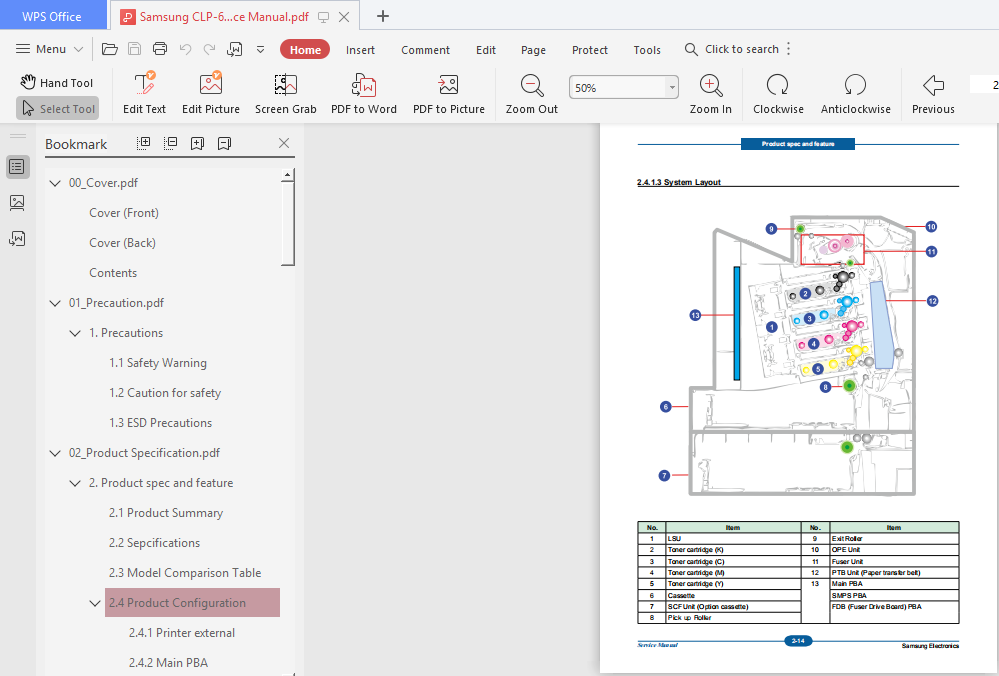999x676 pixels.
Task: Open the Cover (Back) bookmark
Action: tap(122, 243)
